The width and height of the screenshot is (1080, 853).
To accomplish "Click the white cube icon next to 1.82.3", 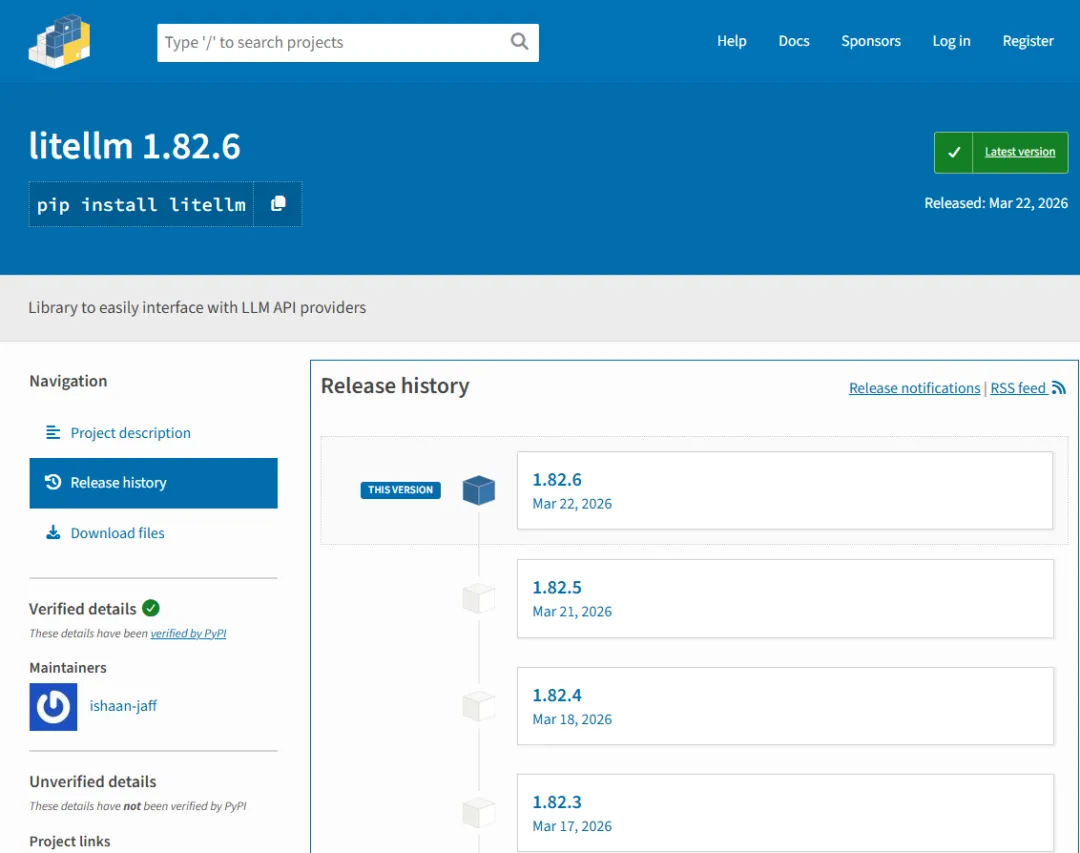I will point(479,813).
